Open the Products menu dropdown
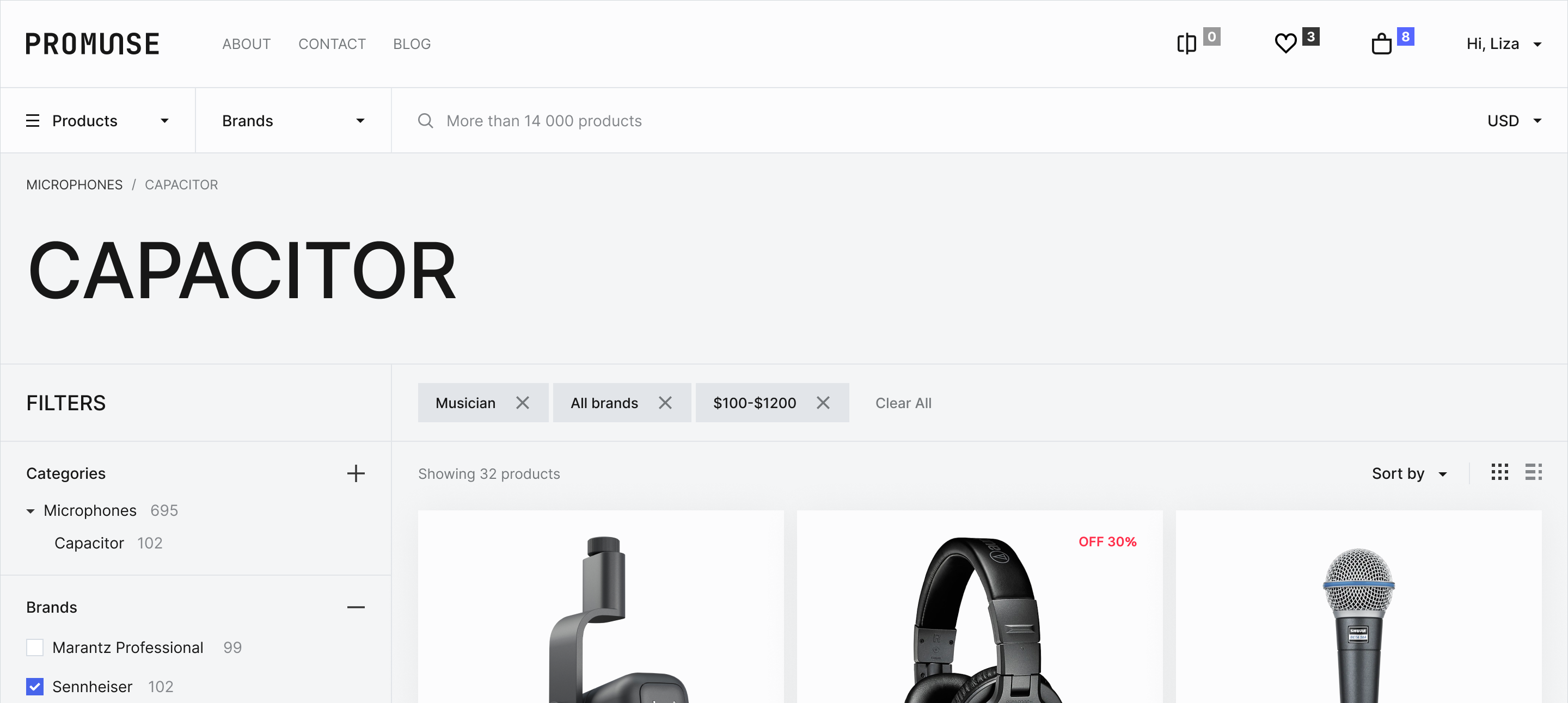The height and width of the screenshot is (703, 1568). click(x=97, y=121)
